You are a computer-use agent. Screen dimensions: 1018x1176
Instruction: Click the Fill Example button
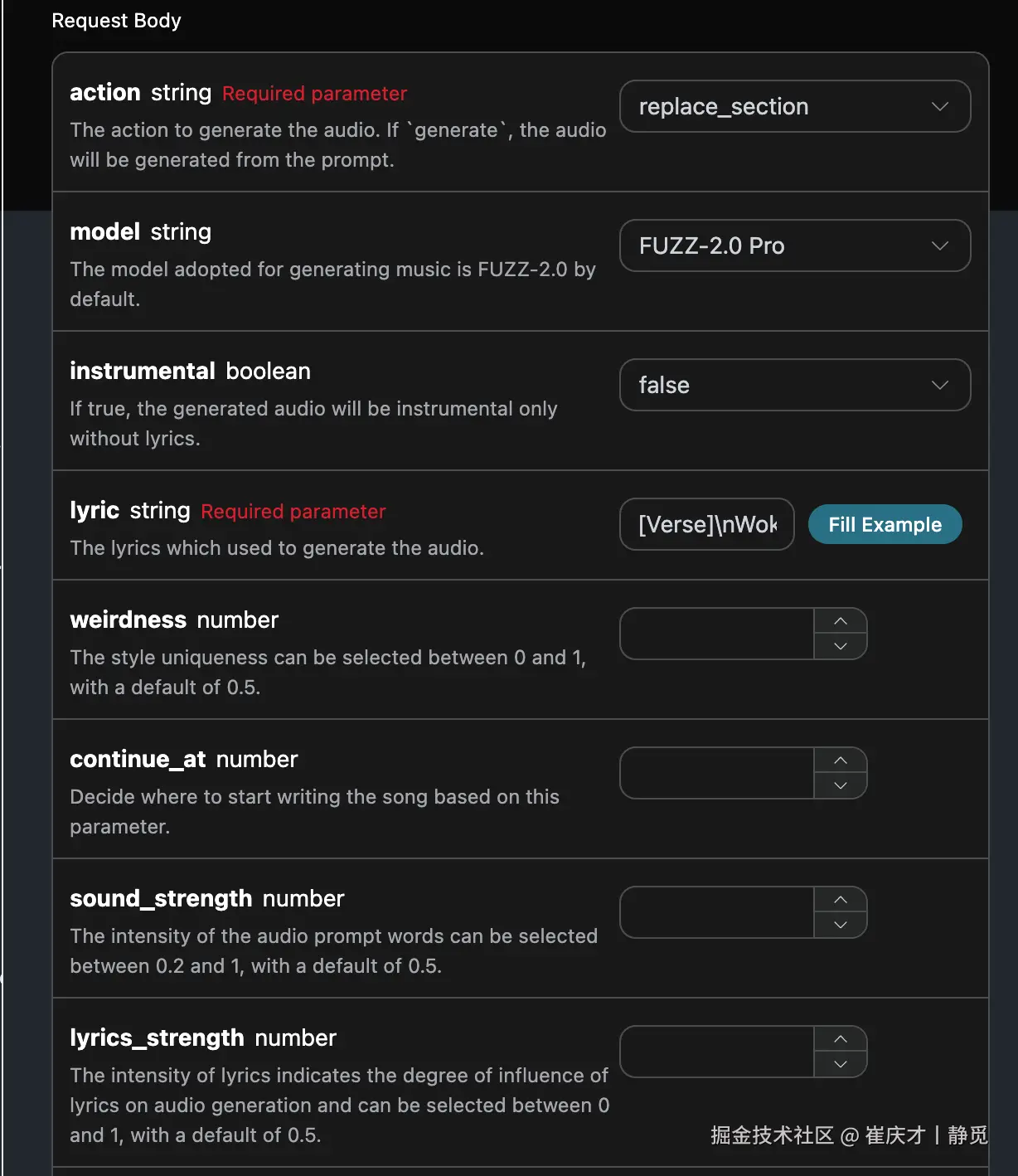pyautogui.click(x=885, y=525)
